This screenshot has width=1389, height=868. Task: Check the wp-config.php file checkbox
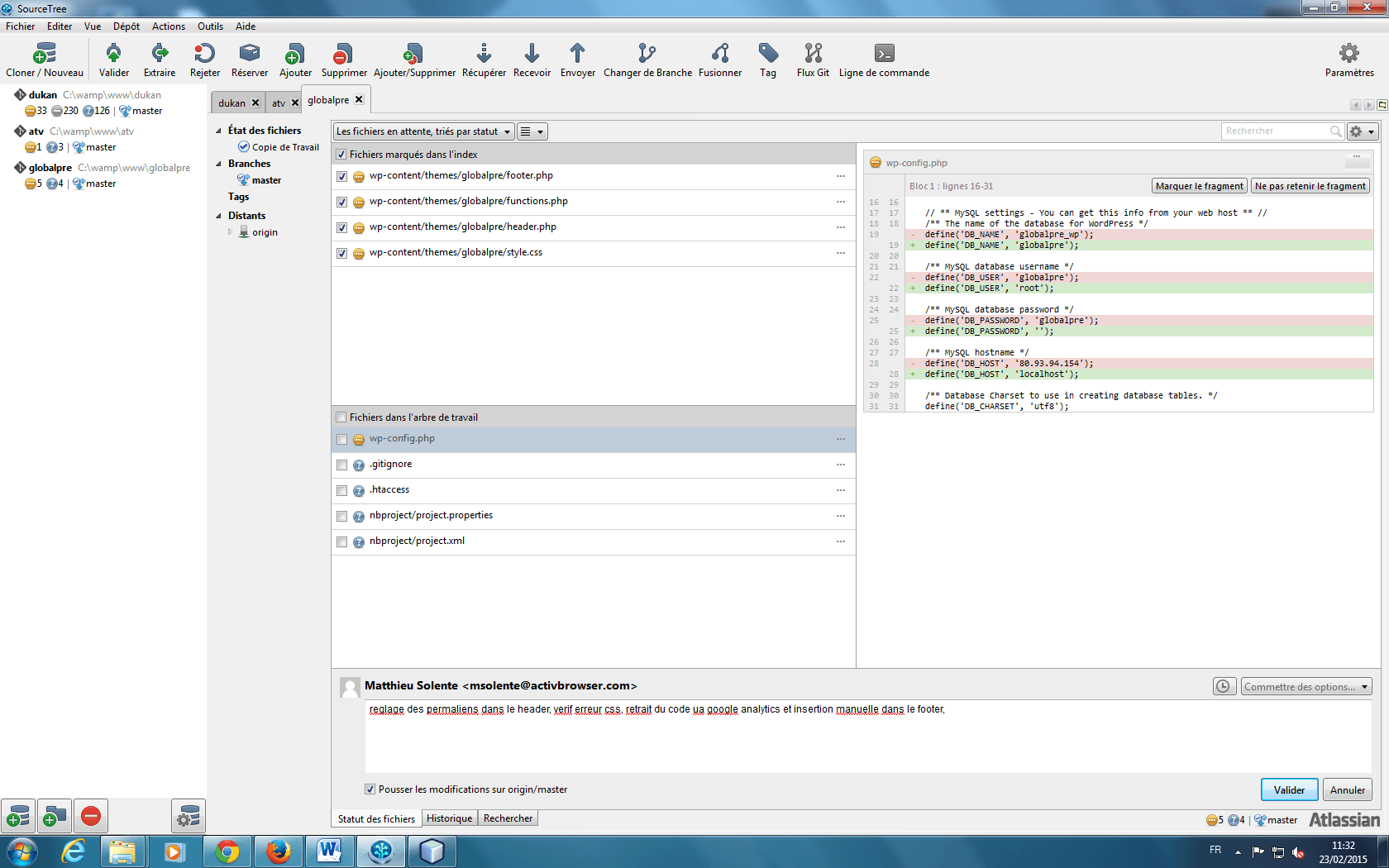pos(342,440)
